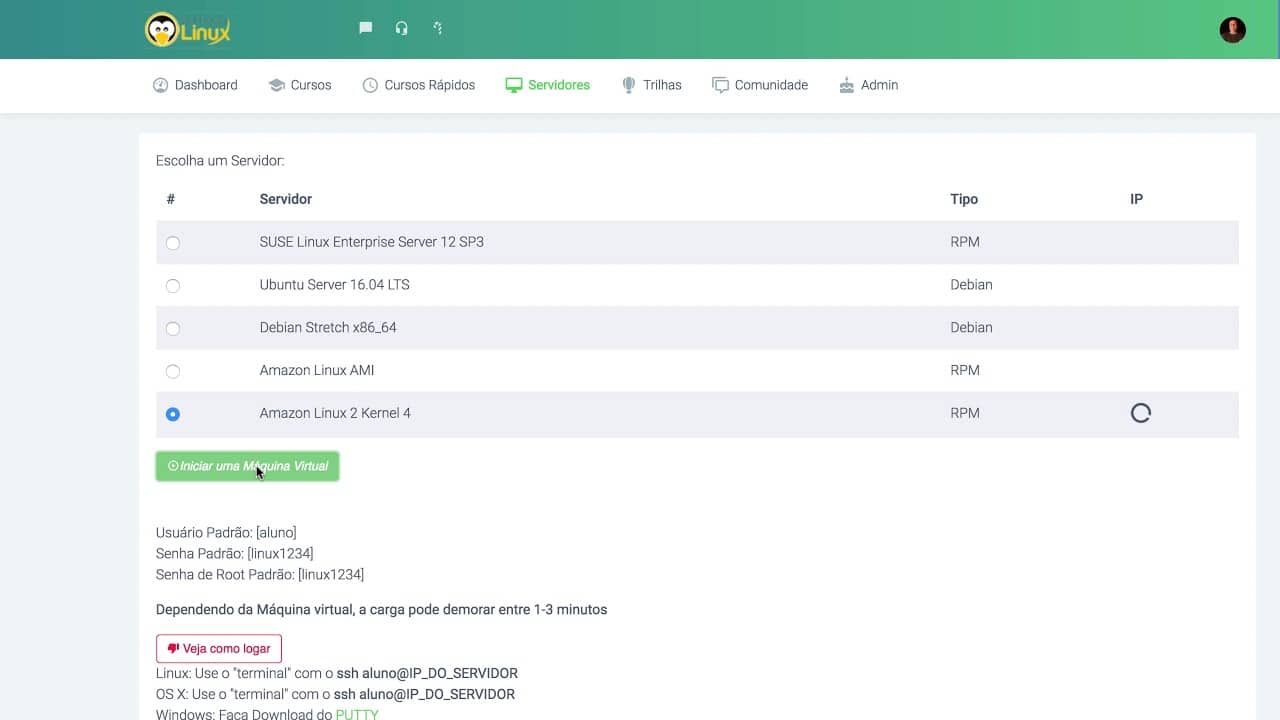Pick the Amazon Linux AMI radio button
The image size is (1280, 720).
tap(173, 372)
